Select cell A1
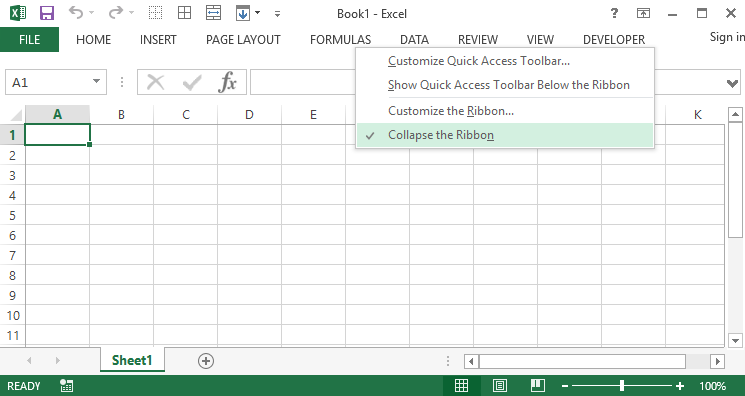This screenshot has width=745, height=396. click(x=57, y=135)
